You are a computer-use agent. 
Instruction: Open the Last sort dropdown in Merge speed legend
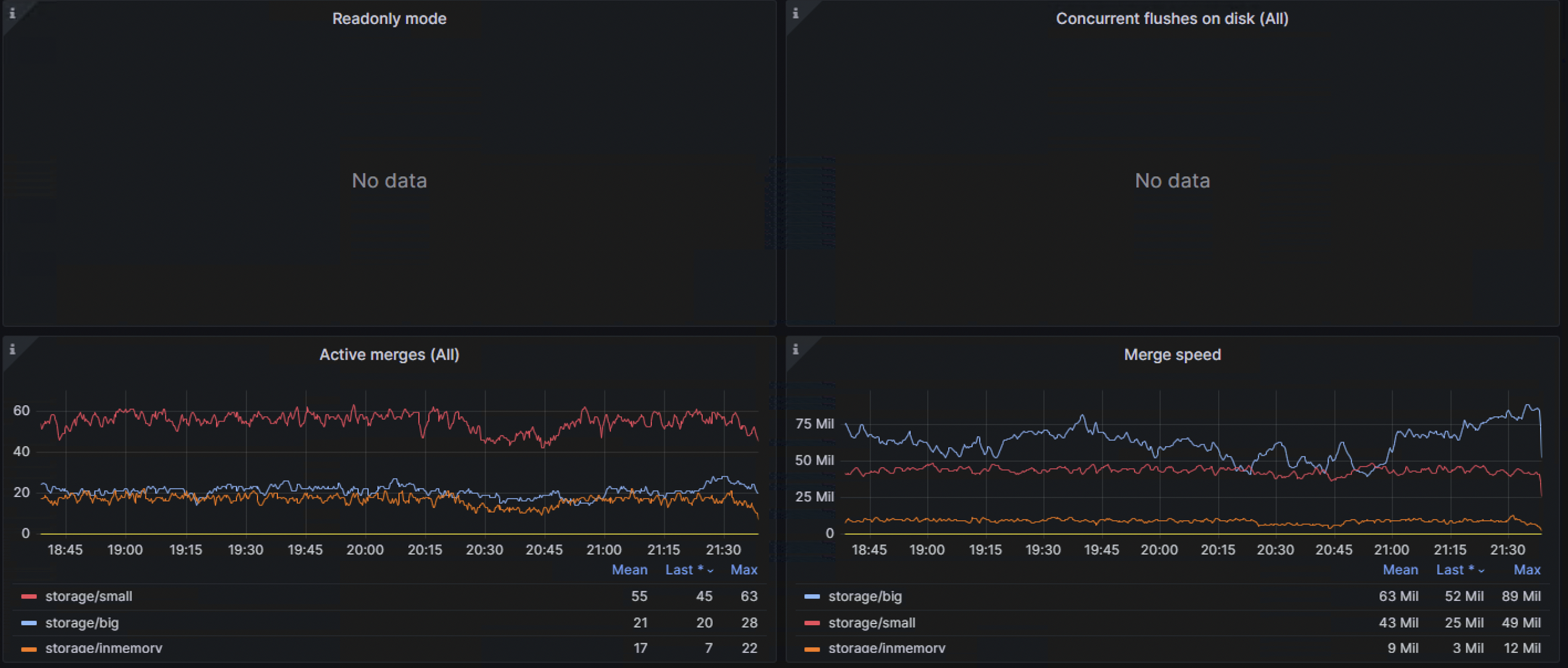(1459, 570)
